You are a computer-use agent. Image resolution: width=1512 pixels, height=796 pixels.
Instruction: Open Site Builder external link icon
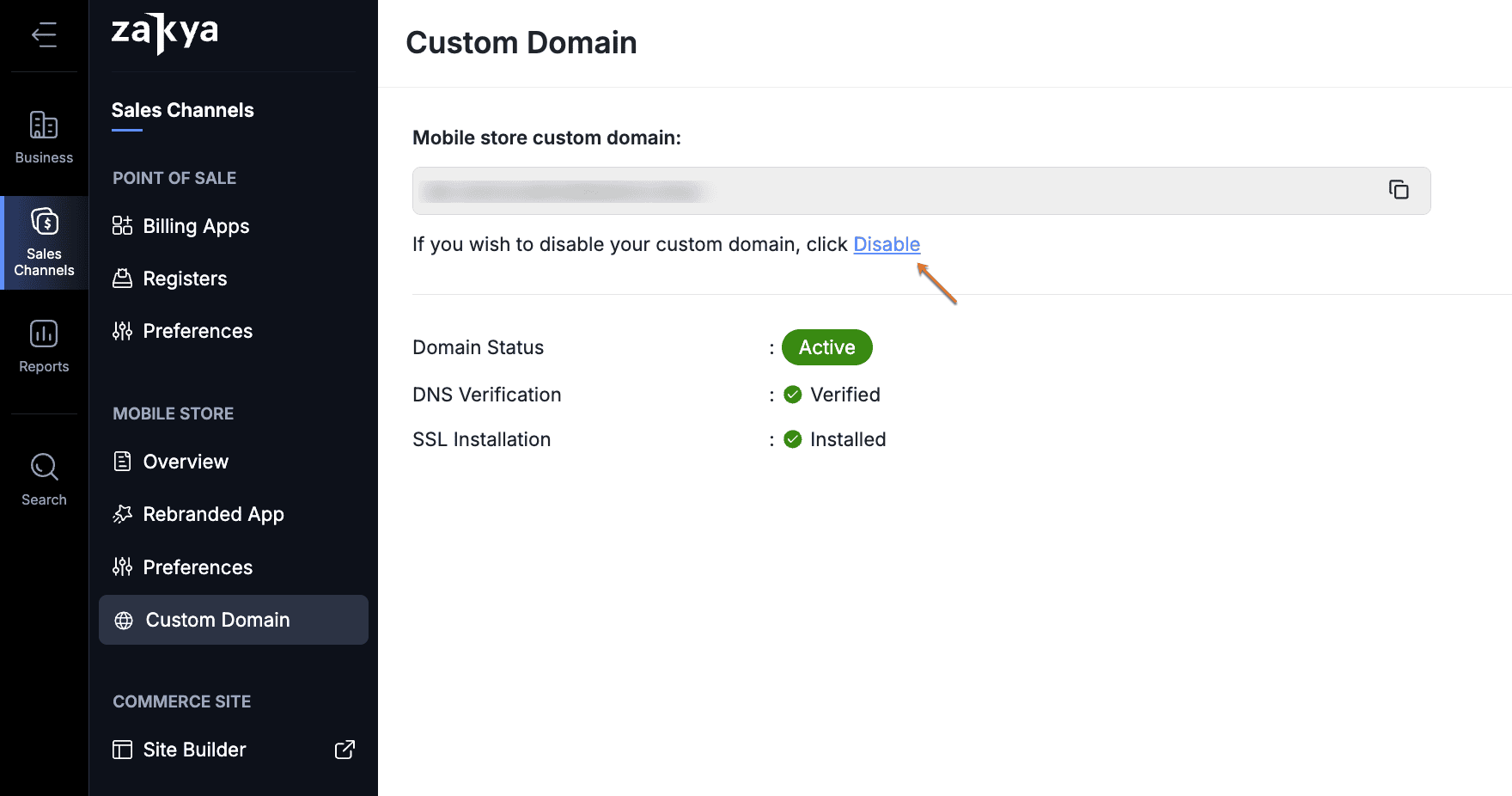(x=344, y=750)
